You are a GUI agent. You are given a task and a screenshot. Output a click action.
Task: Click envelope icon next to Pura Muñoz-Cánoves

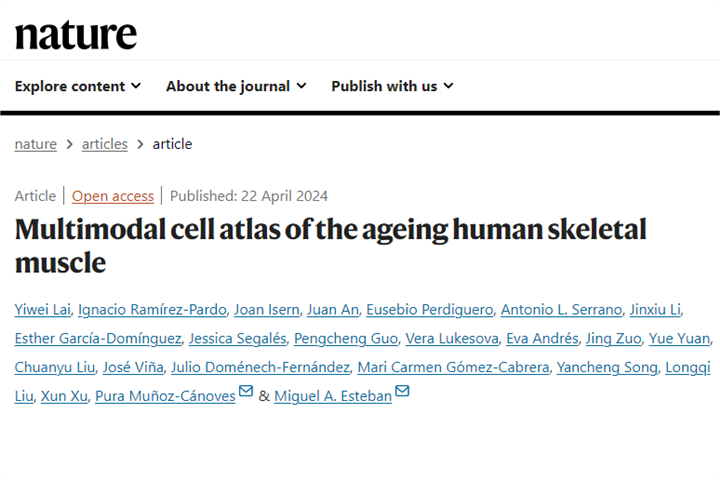246,393
